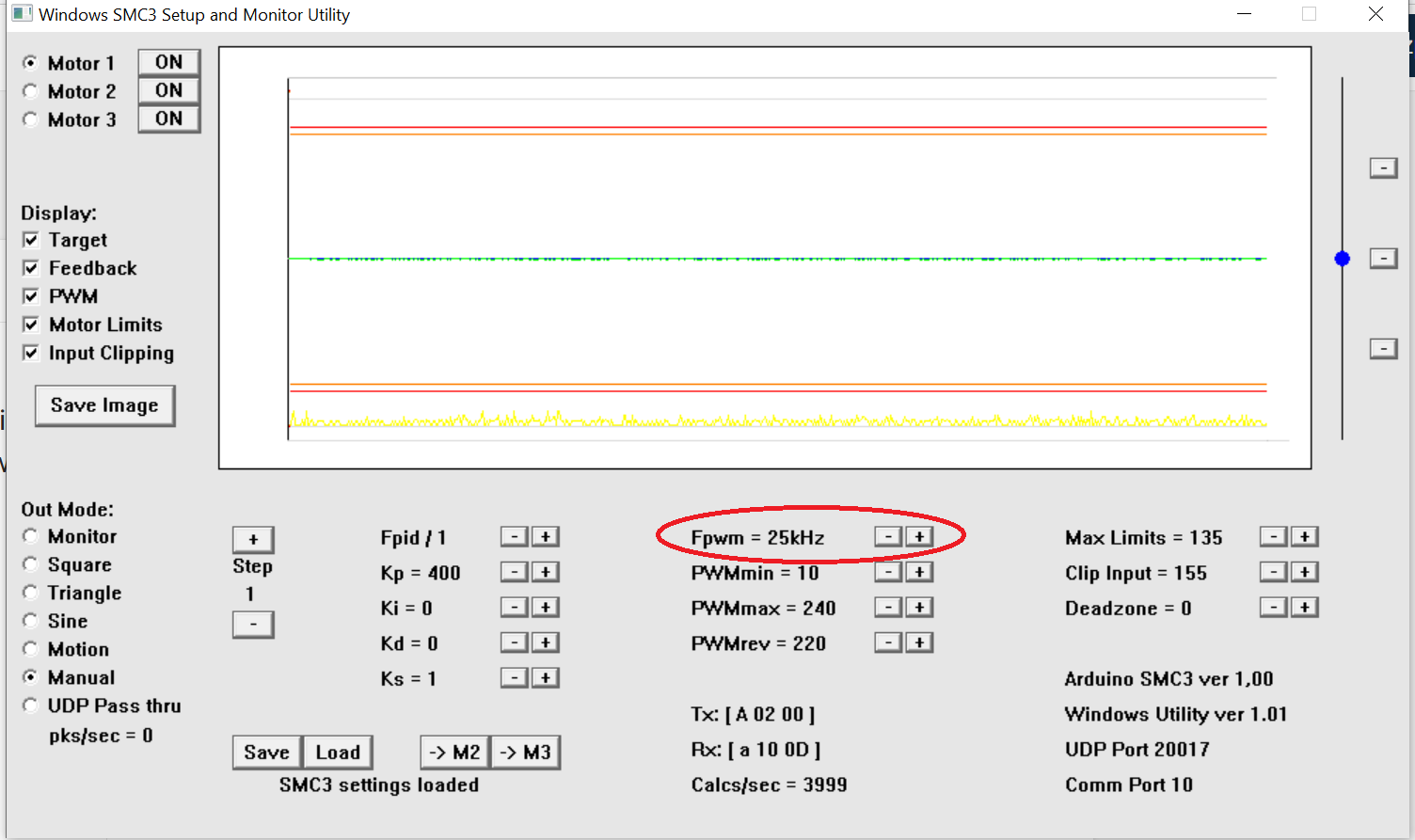1415x840 pixels.
Task: Select UDP Pass thru out mode
Action: click(31, 705)
